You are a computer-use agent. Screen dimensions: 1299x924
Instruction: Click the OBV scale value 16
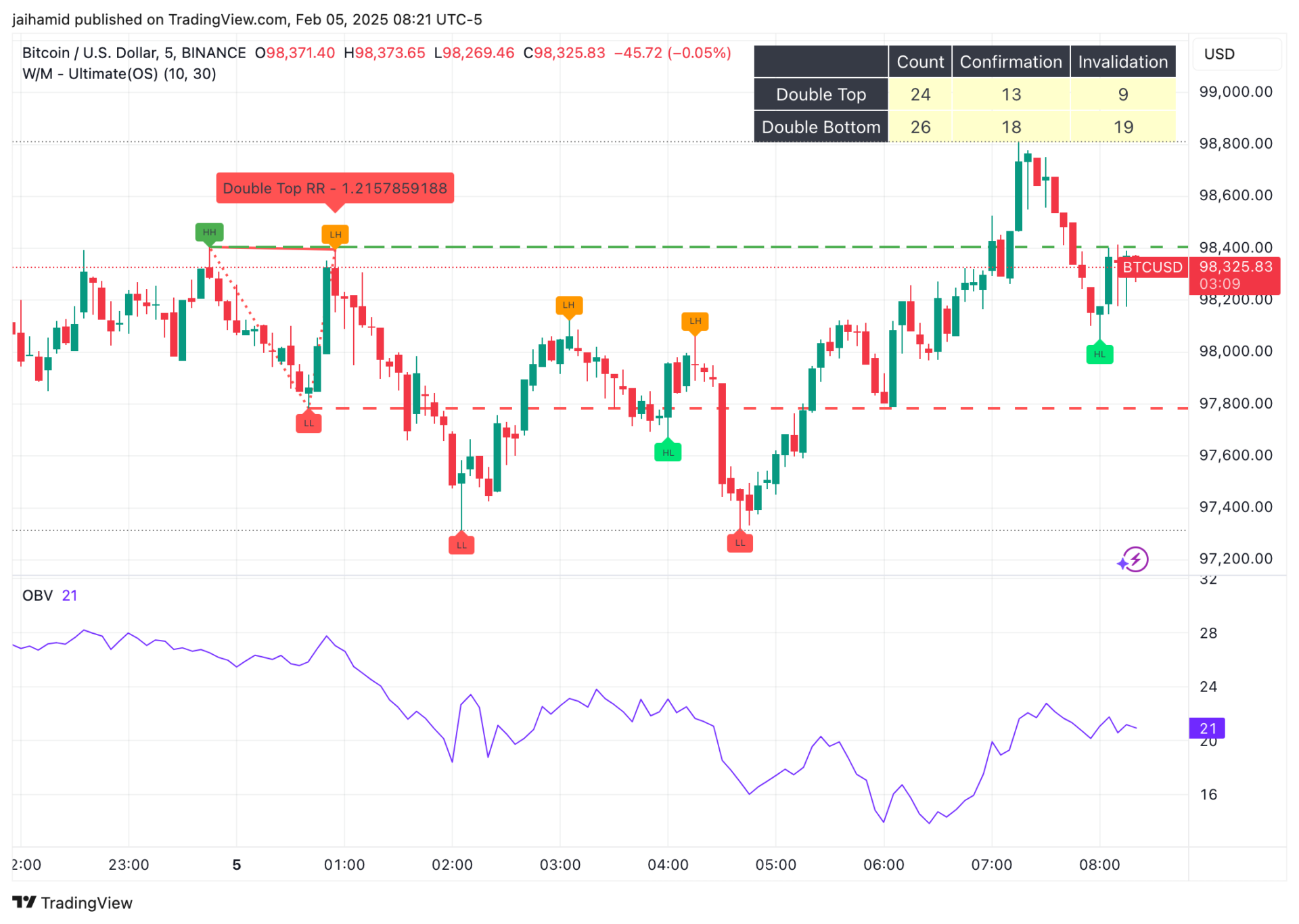coord(1208,794)
